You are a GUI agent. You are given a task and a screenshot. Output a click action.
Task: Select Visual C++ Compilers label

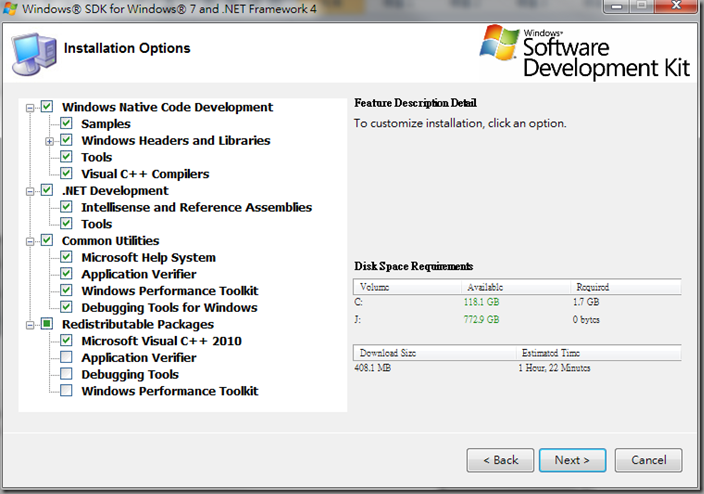(145, 174)
